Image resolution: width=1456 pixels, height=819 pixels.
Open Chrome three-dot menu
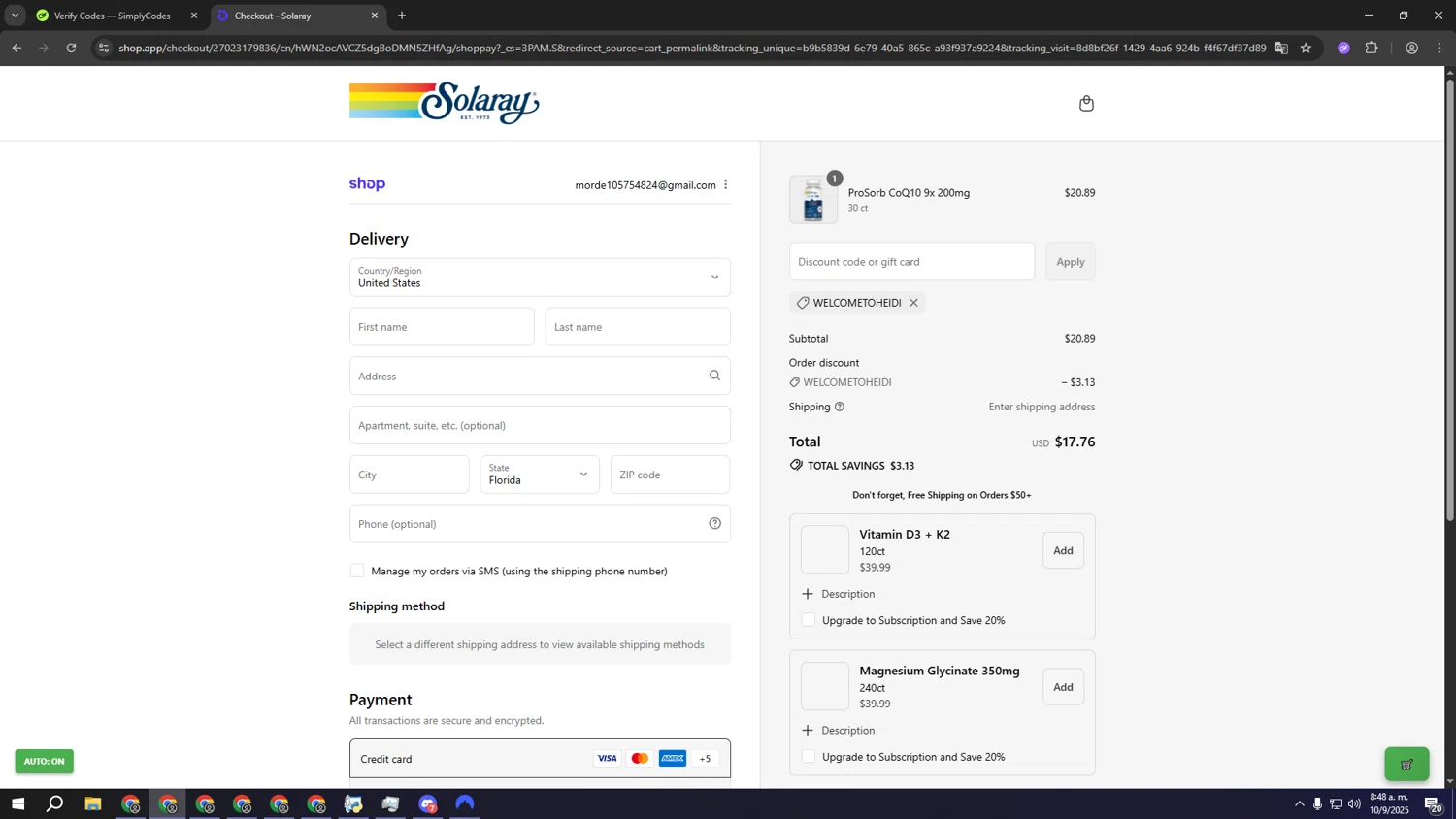pos(1439,48)
